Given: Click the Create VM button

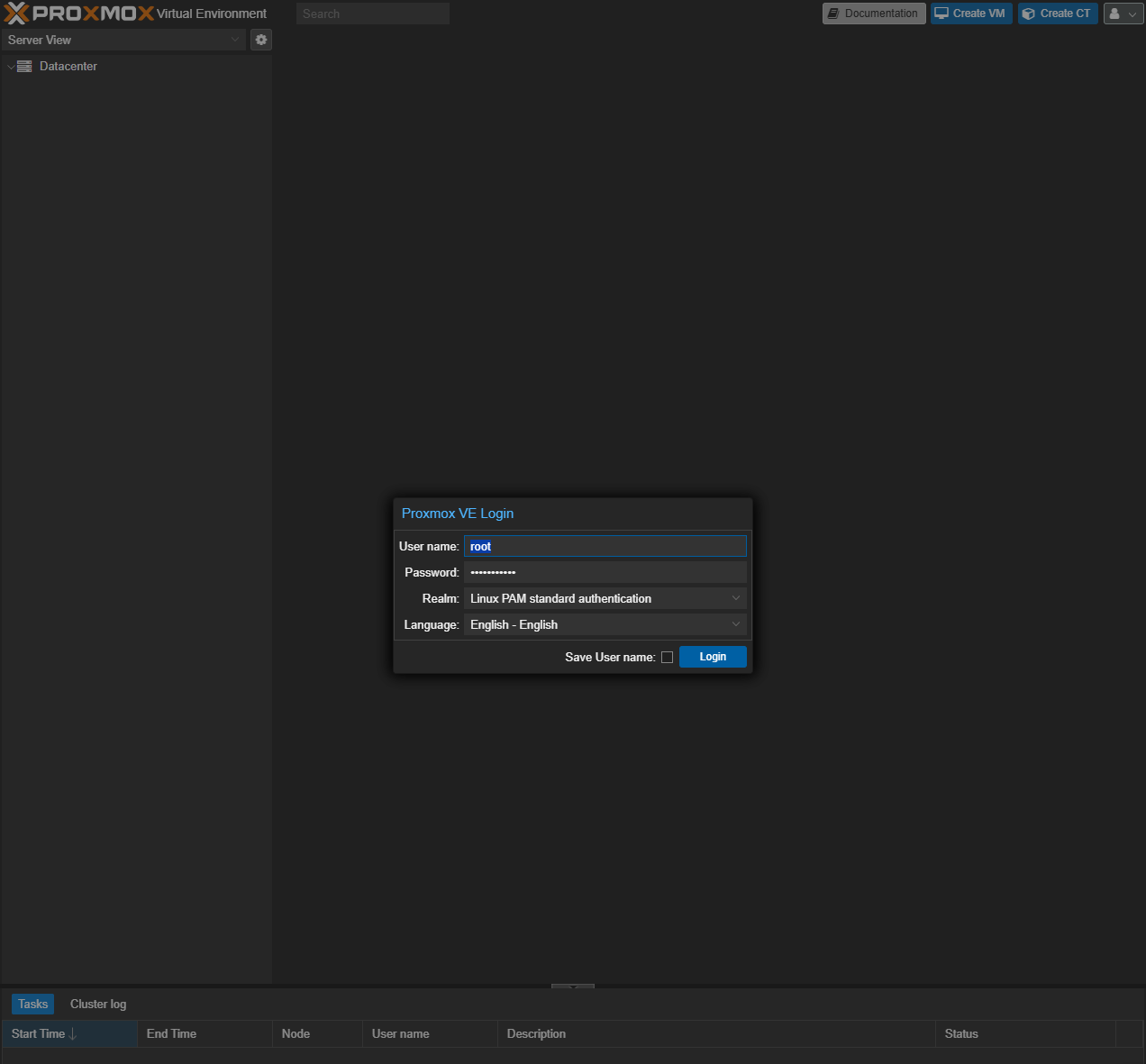Looking at the screenshot, I should pos(971,14).
